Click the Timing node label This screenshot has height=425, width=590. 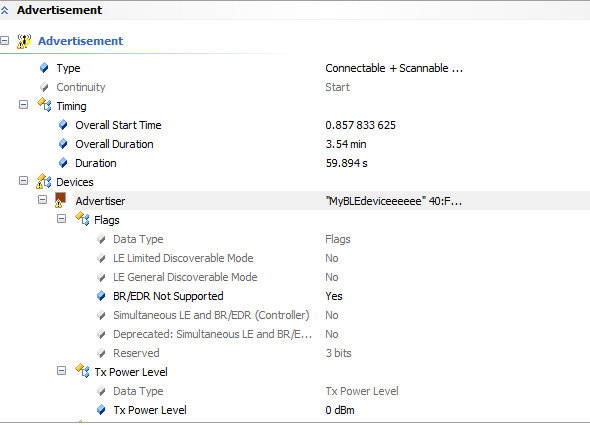[x=71, y=106]
